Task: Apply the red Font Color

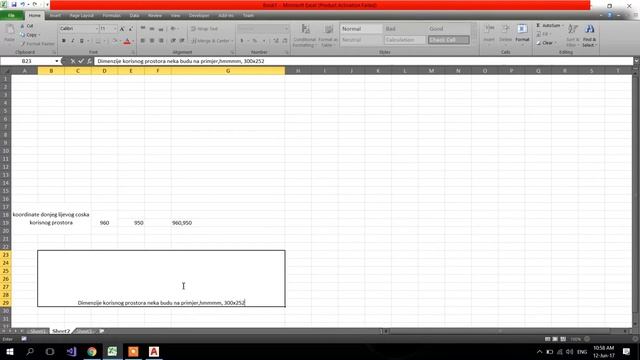Action: coord(127,41)
